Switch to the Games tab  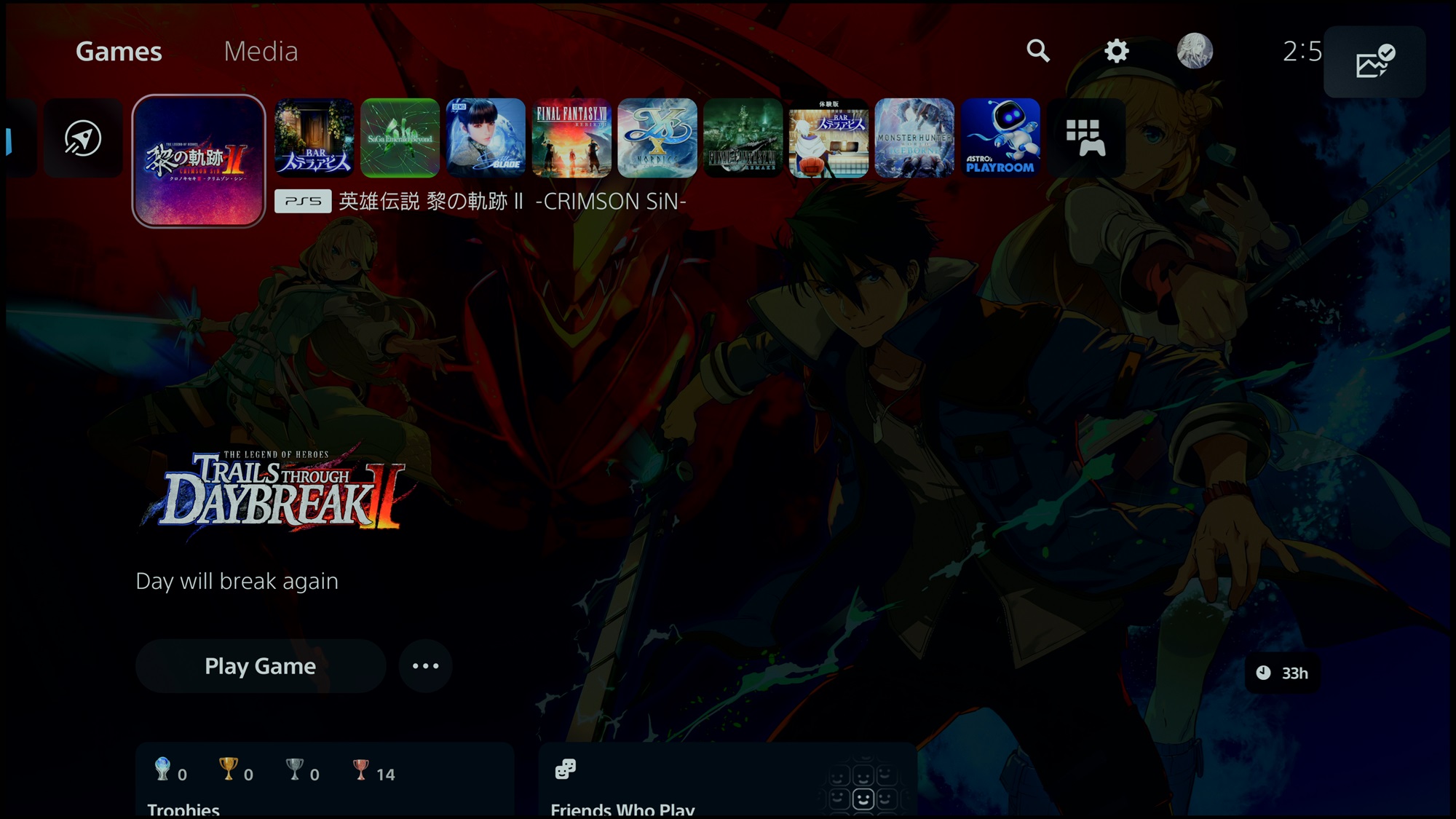tap(119, 51)
